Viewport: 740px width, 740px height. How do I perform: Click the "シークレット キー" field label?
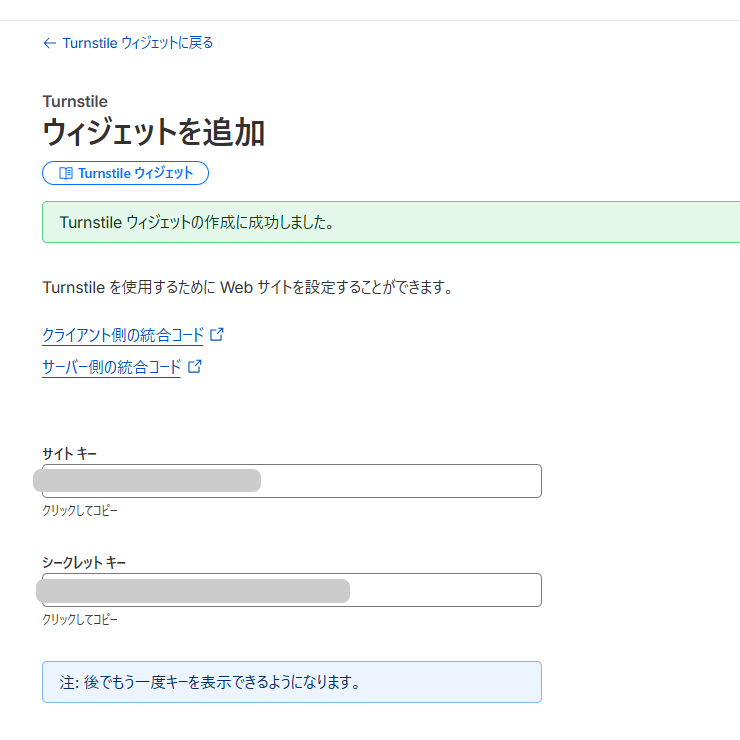[84, 563]
